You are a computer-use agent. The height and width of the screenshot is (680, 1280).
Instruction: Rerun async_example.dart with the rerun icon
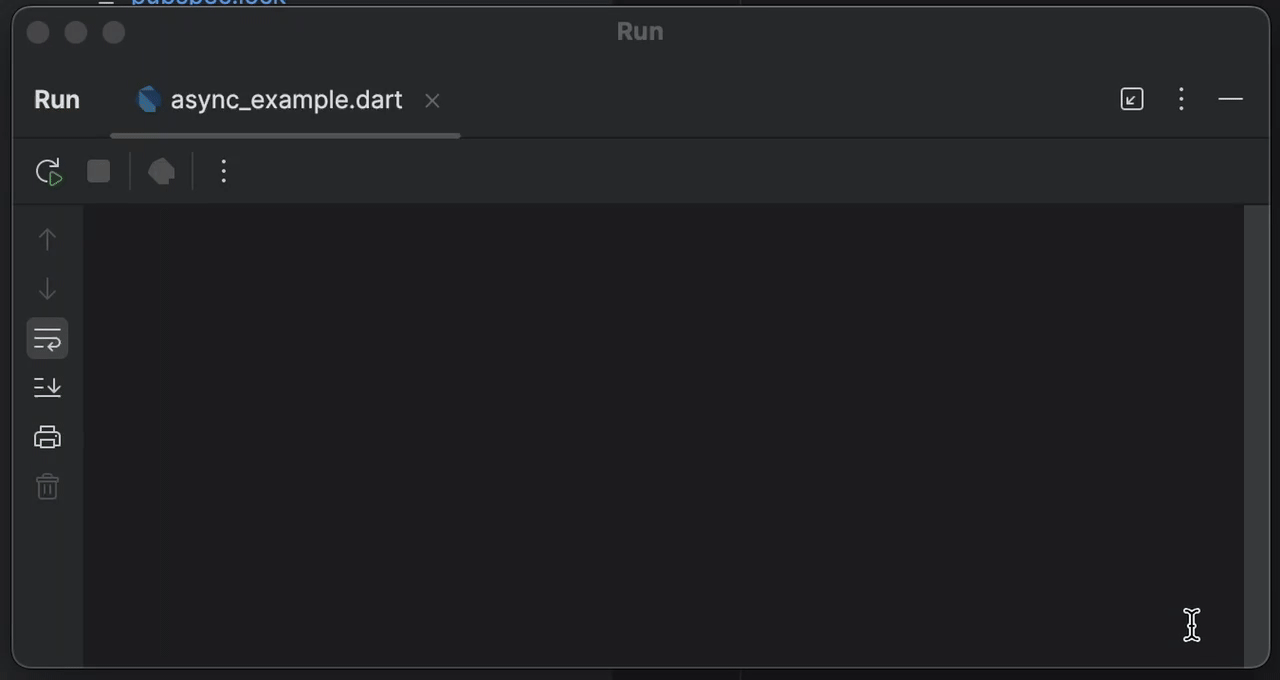48,172
